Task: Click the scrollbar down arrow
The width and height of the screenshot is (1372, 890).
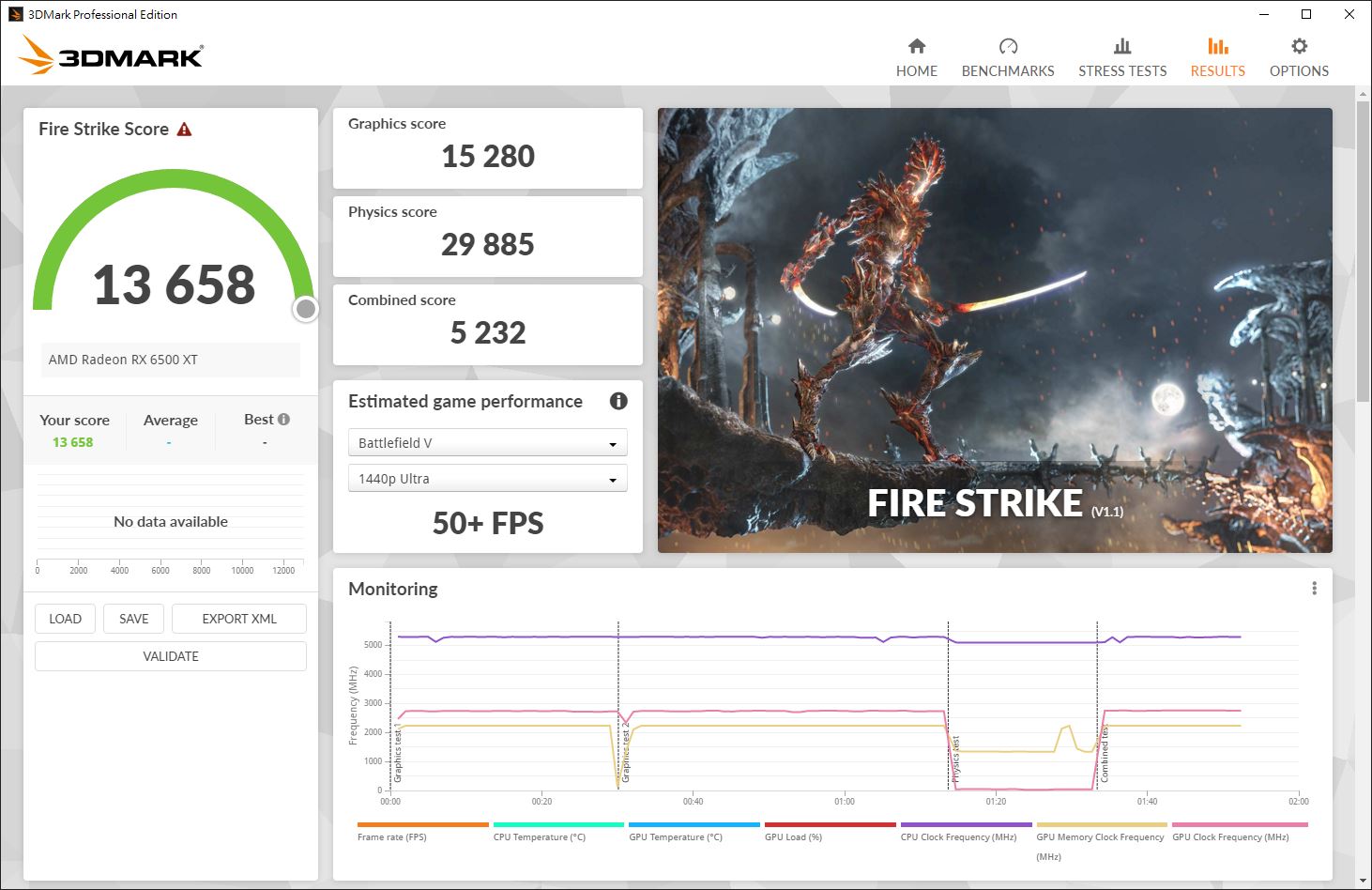Action: [x=1363, y=882]
